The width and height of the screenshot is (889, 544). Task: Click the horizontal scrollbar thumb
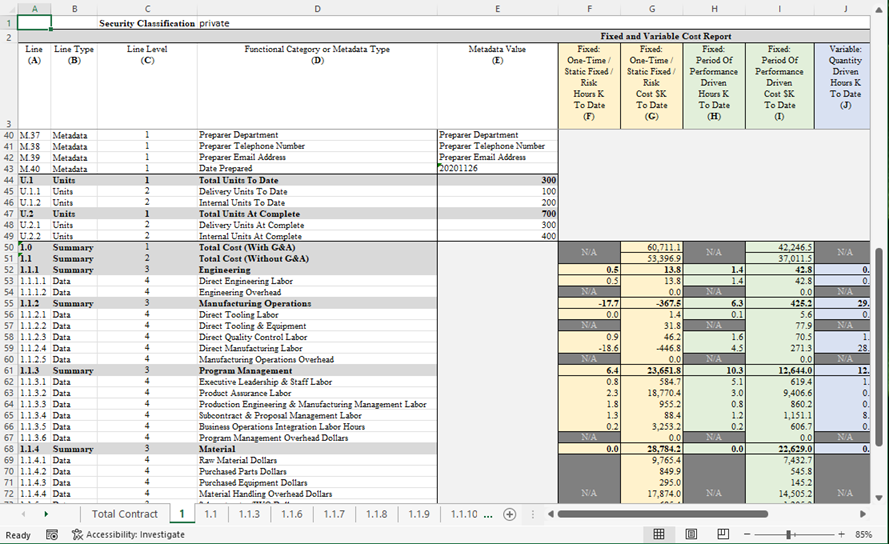pyautogui.click(x=662, y=515)
